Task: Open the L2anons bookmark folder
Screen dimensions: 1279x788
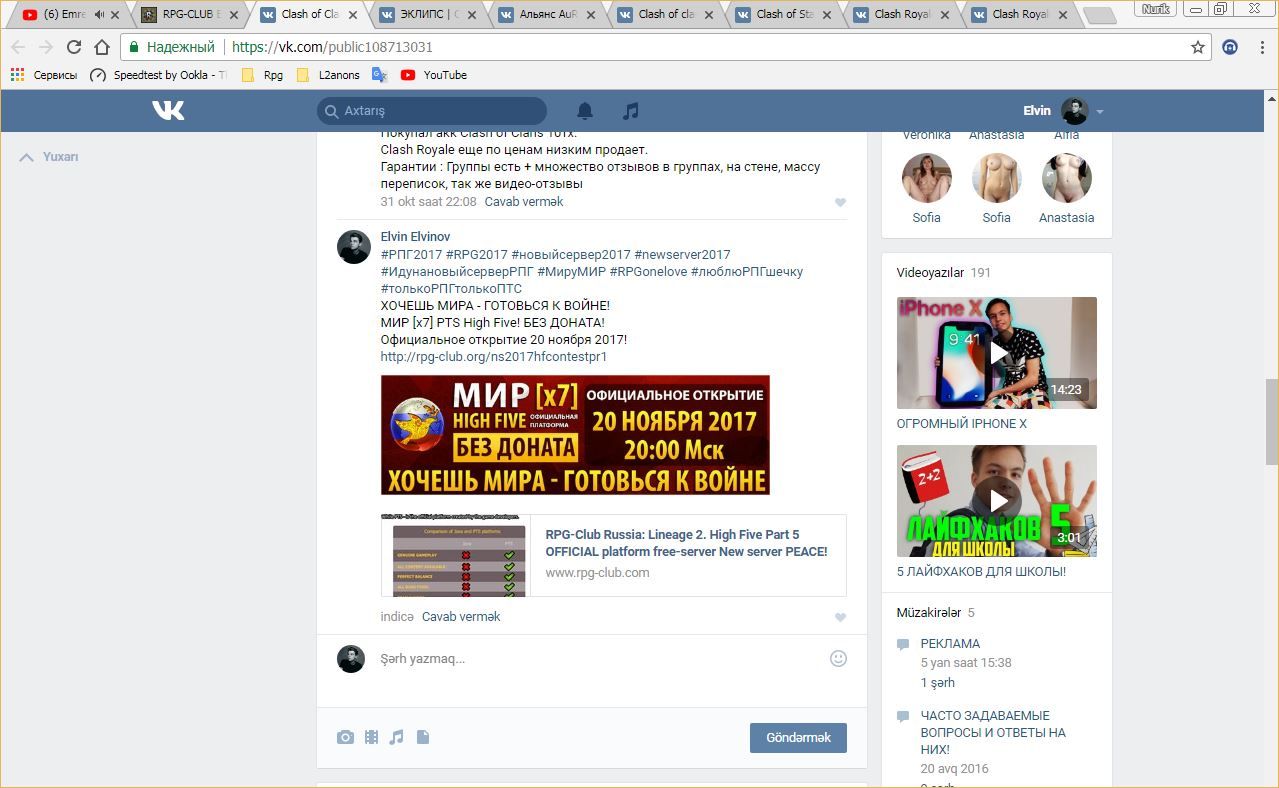Action: click(328, 75)
